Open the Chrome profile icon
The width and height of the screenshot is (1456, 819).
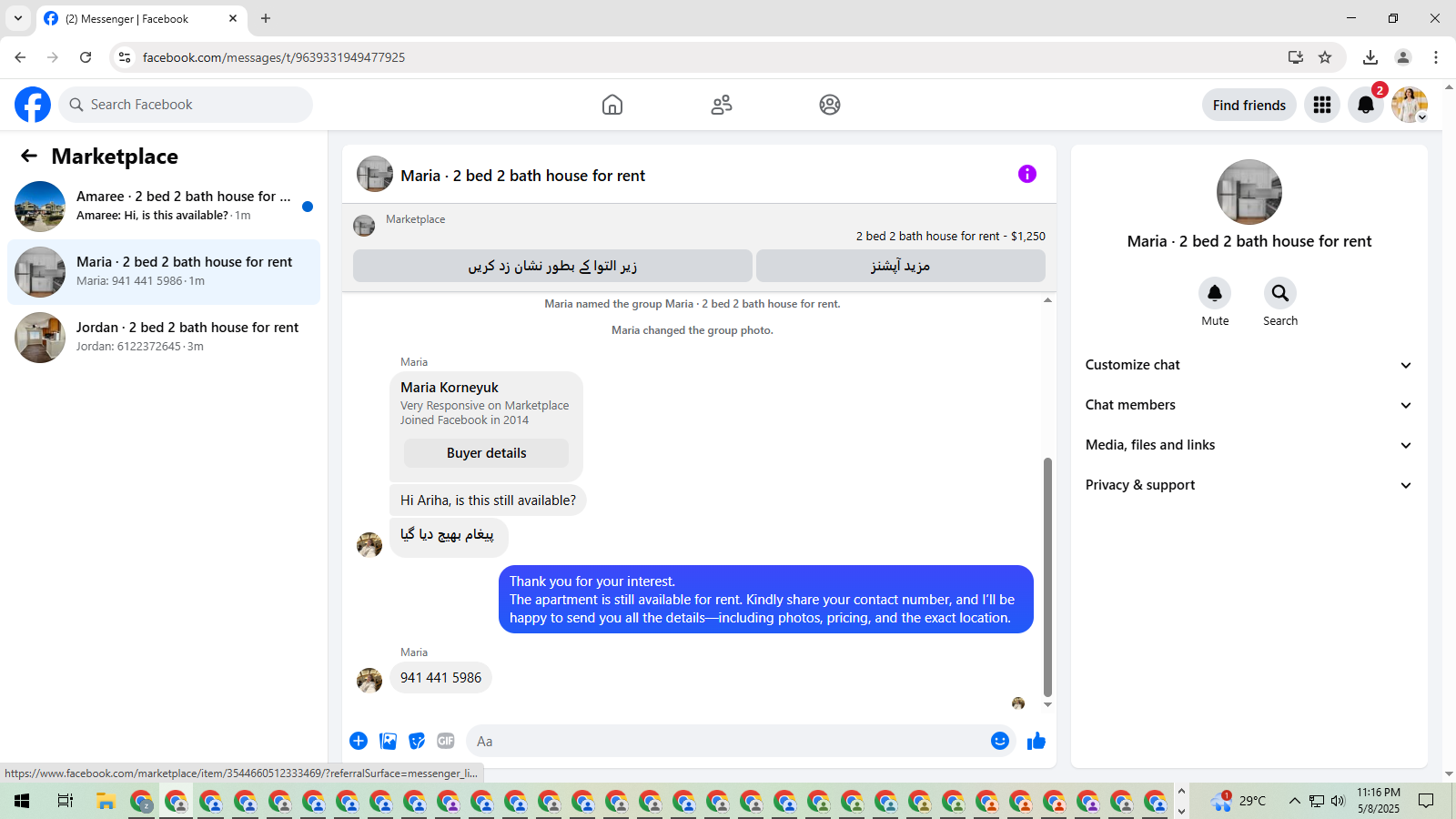[1403, 57]
